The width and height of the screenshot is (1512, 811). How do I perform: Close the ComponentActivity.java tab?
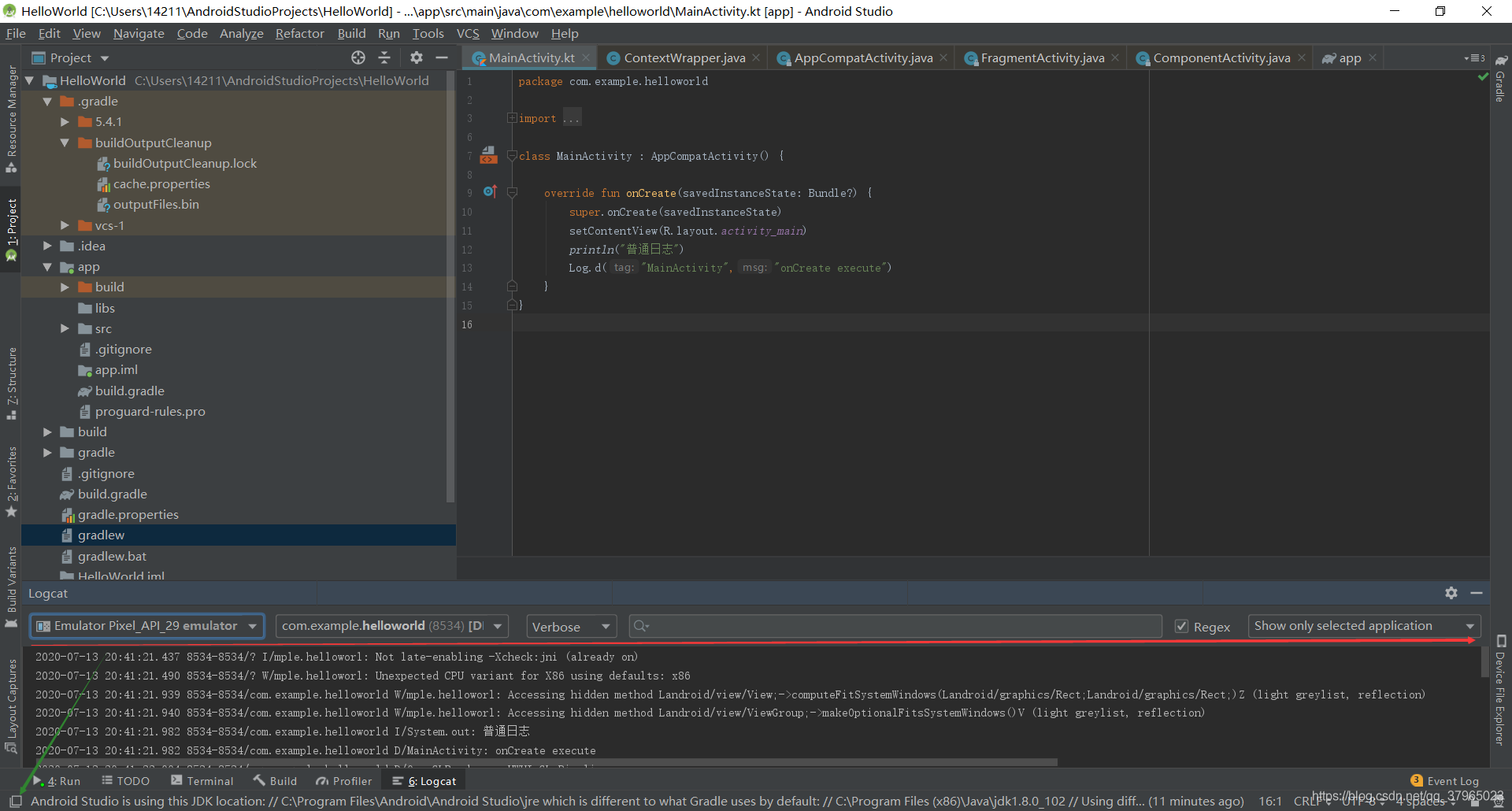[x=1302, y=57]
